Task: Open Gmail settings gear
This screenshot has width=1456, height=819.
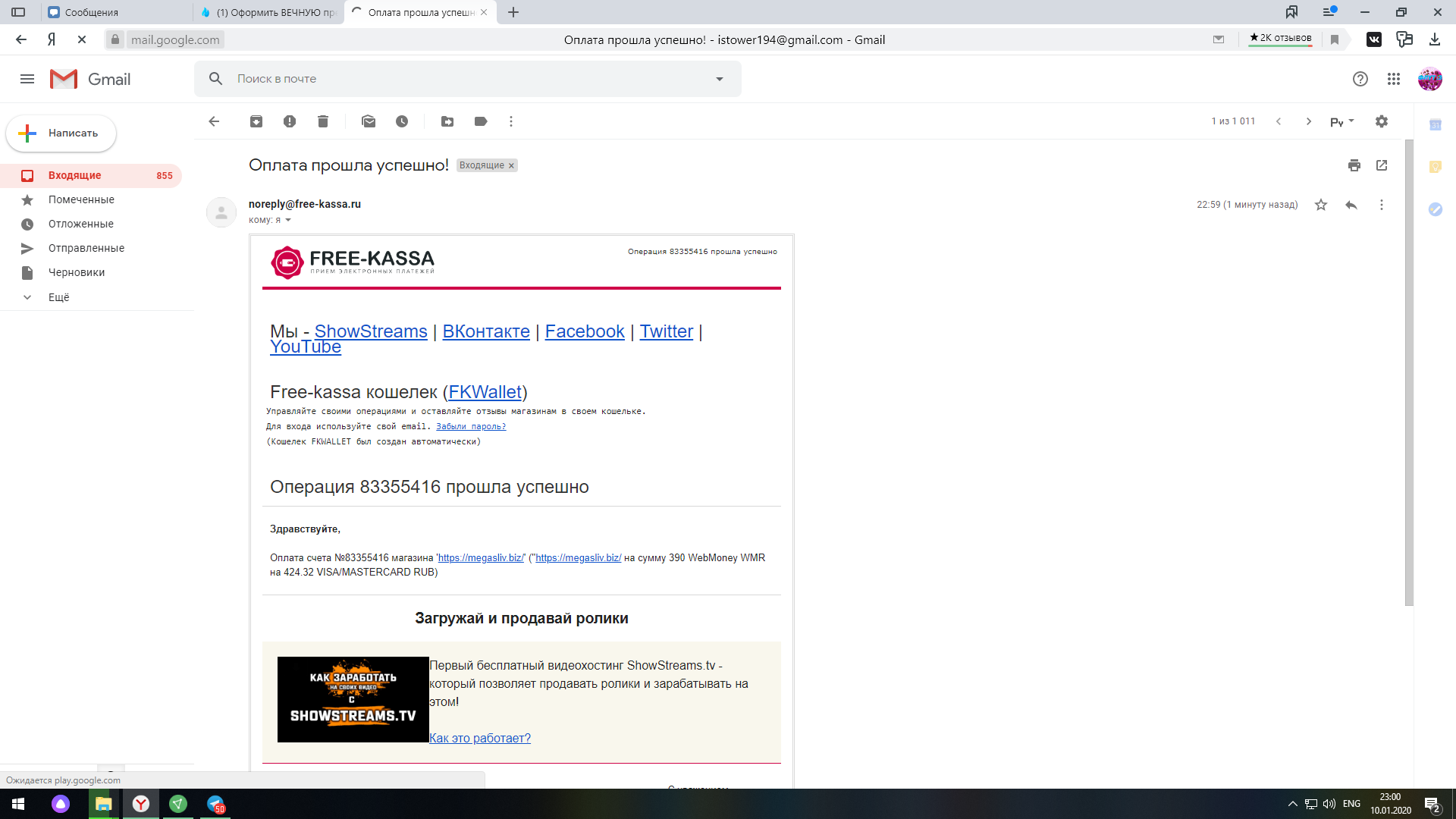Action: pos(1382,121)
